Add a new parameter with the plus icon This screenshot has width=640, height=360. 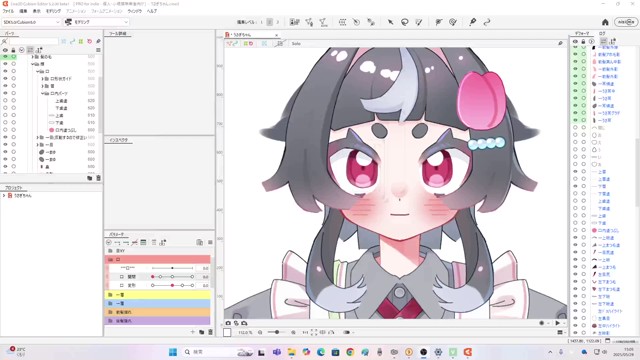click(193, 332)
